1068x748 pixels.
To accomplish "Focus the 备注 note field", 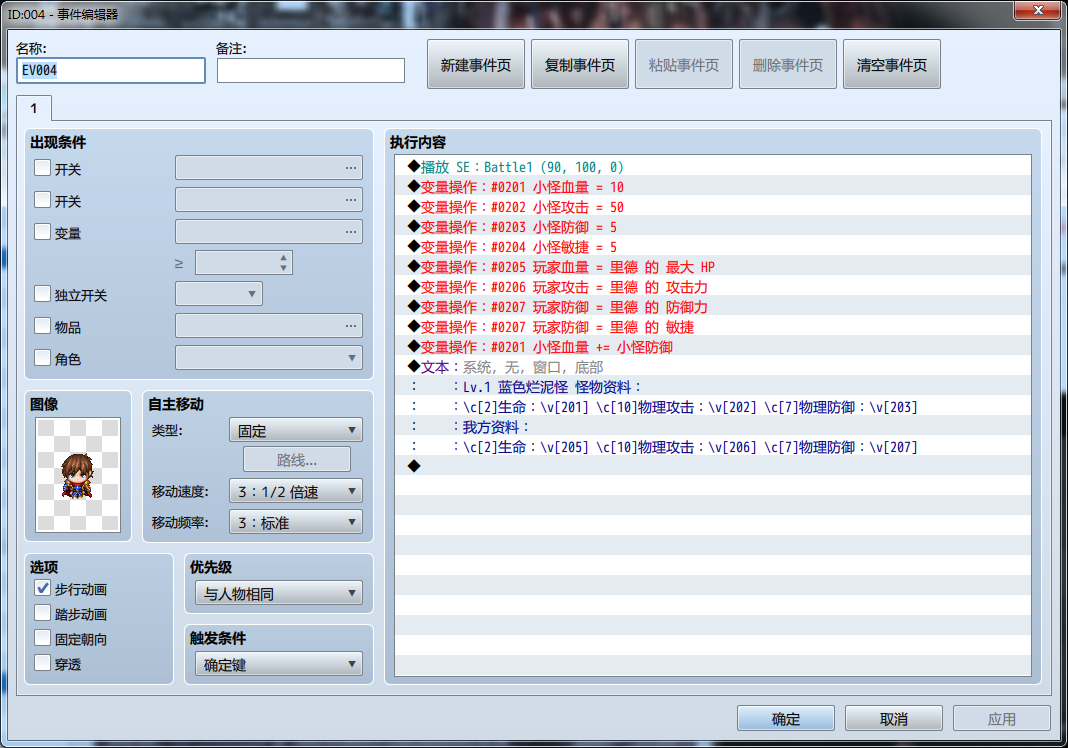I will click(x=311, y=70).
